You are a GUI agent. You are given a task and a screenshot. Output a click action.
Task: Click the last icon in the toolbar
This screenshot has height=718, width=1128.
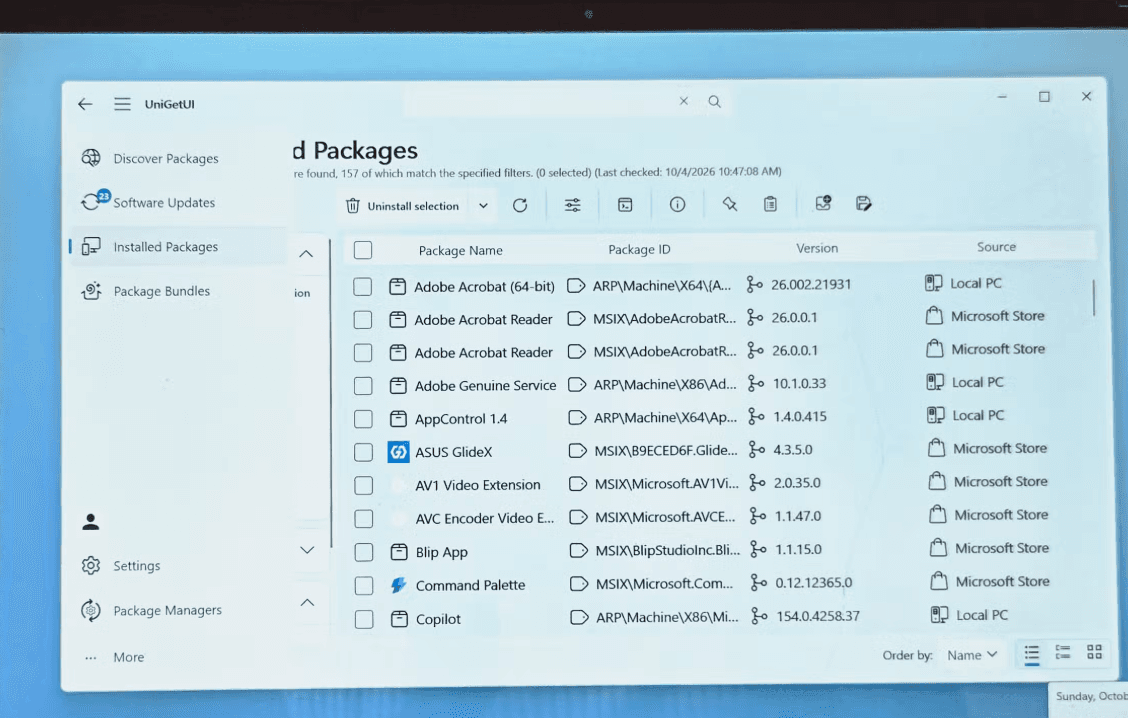coord(864,204)
